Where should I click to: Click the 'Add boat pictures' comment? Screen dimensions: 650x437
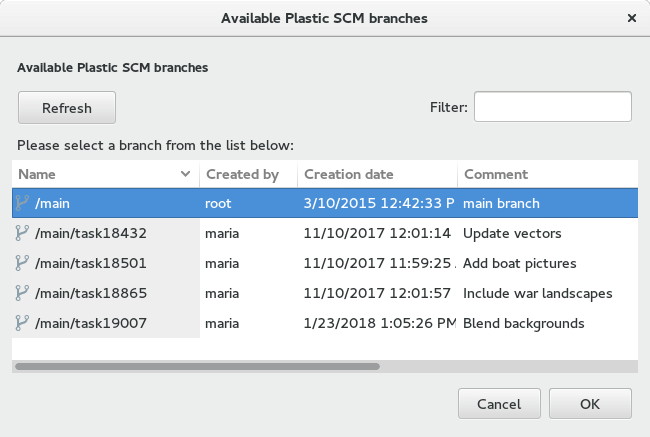(519, 263)
